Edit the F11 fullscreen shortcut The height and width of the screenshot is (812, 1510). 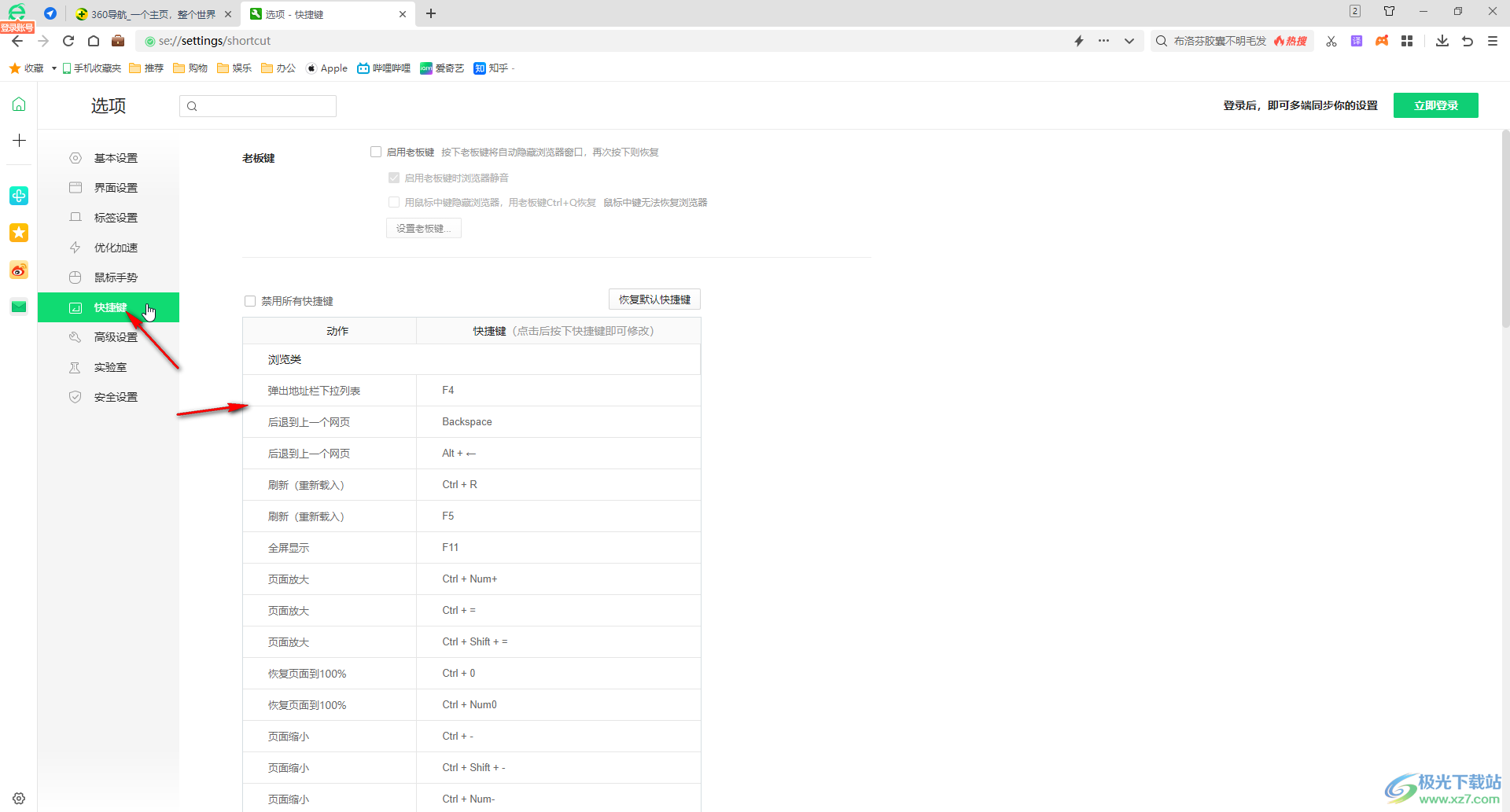(x=558, y=548)
